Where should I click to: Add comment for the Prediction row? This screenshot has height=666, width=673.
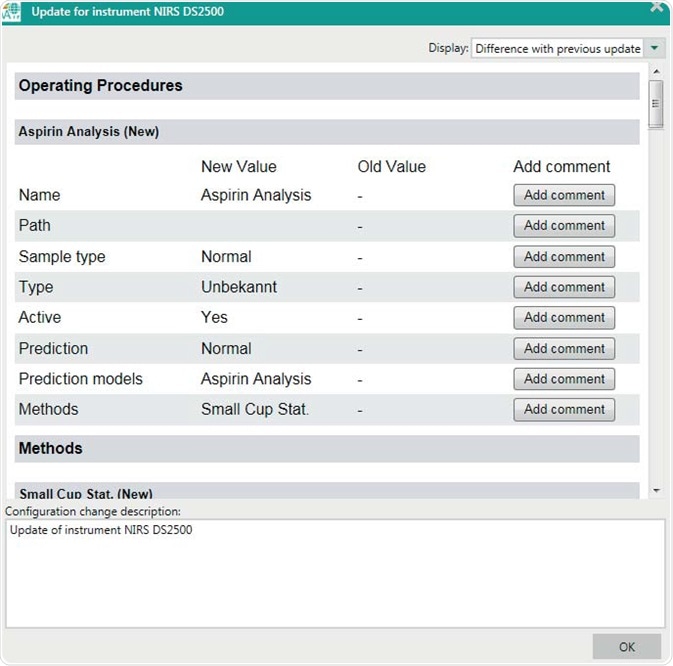[x=564, y=349]
